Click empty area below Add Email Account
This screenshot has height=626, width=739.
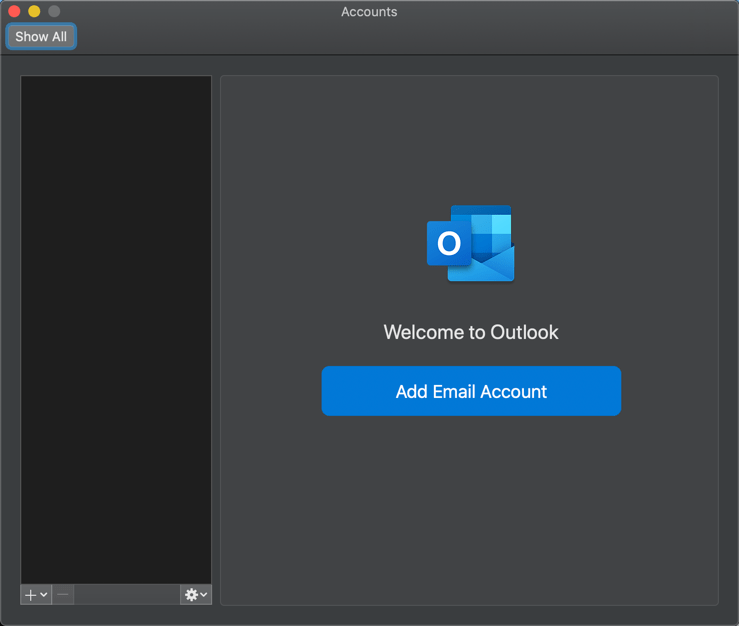(470, 510)
